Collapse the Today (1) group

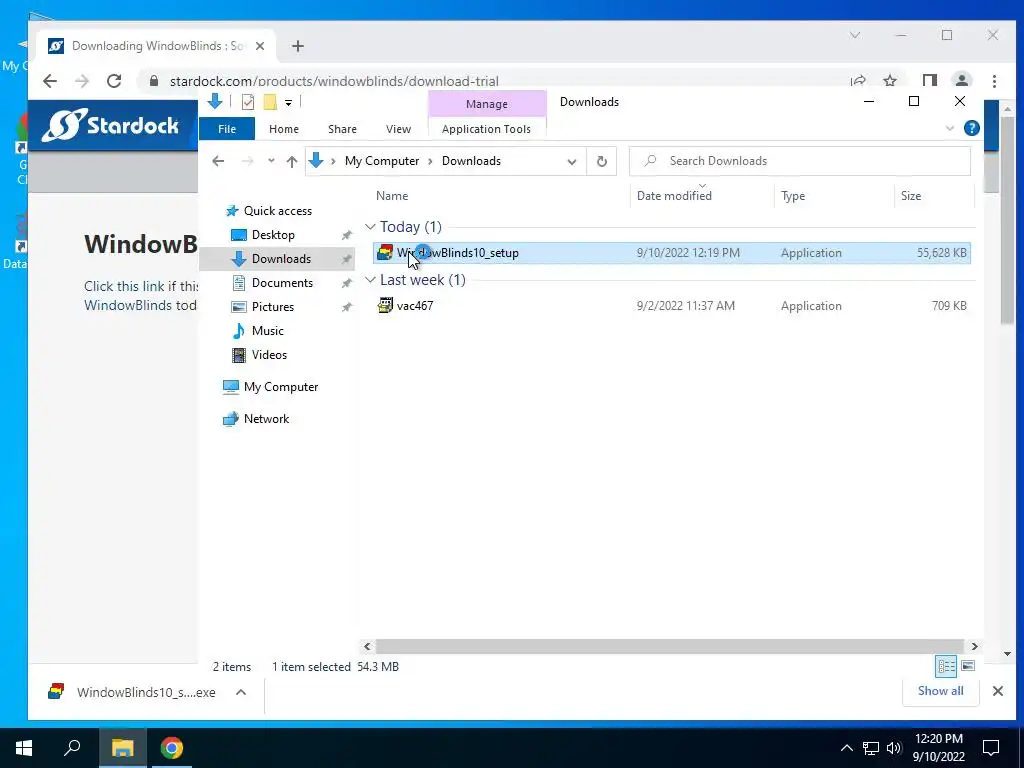pyautogui.click(x=370, y=227)
